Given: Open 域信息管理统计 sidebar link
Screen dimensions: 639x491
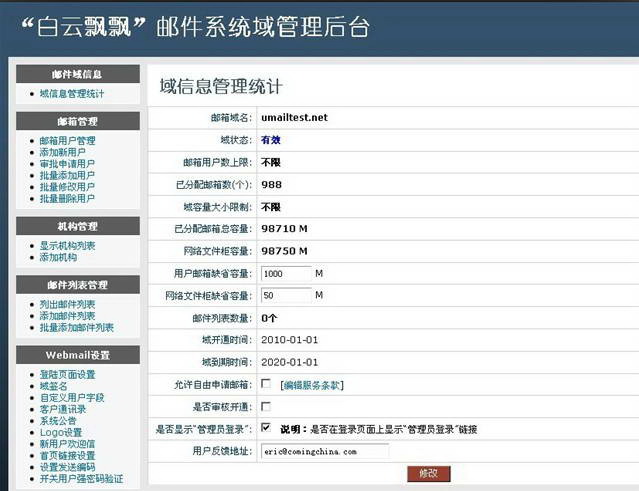Looking at the screenshot, I should [x=72, y=94].
